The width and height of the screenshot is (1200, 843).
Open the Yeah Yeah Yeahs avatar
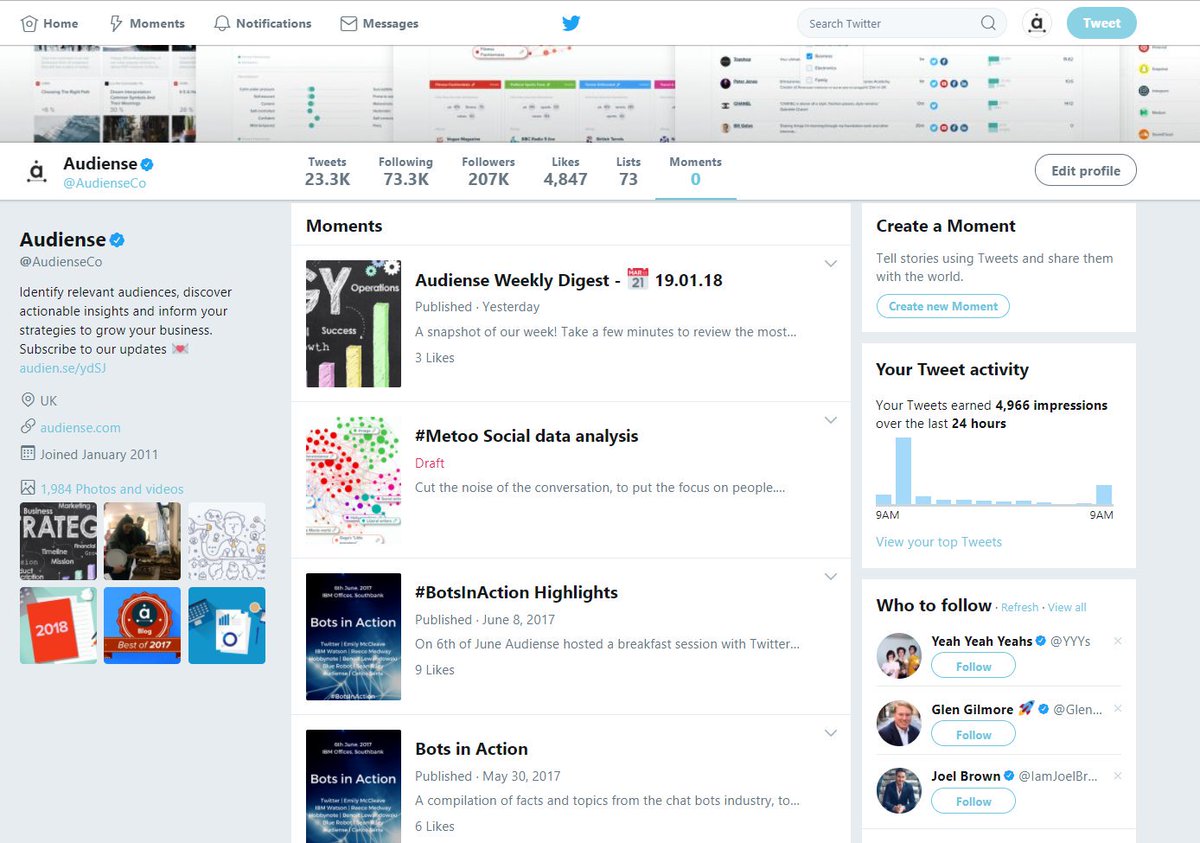899,656
